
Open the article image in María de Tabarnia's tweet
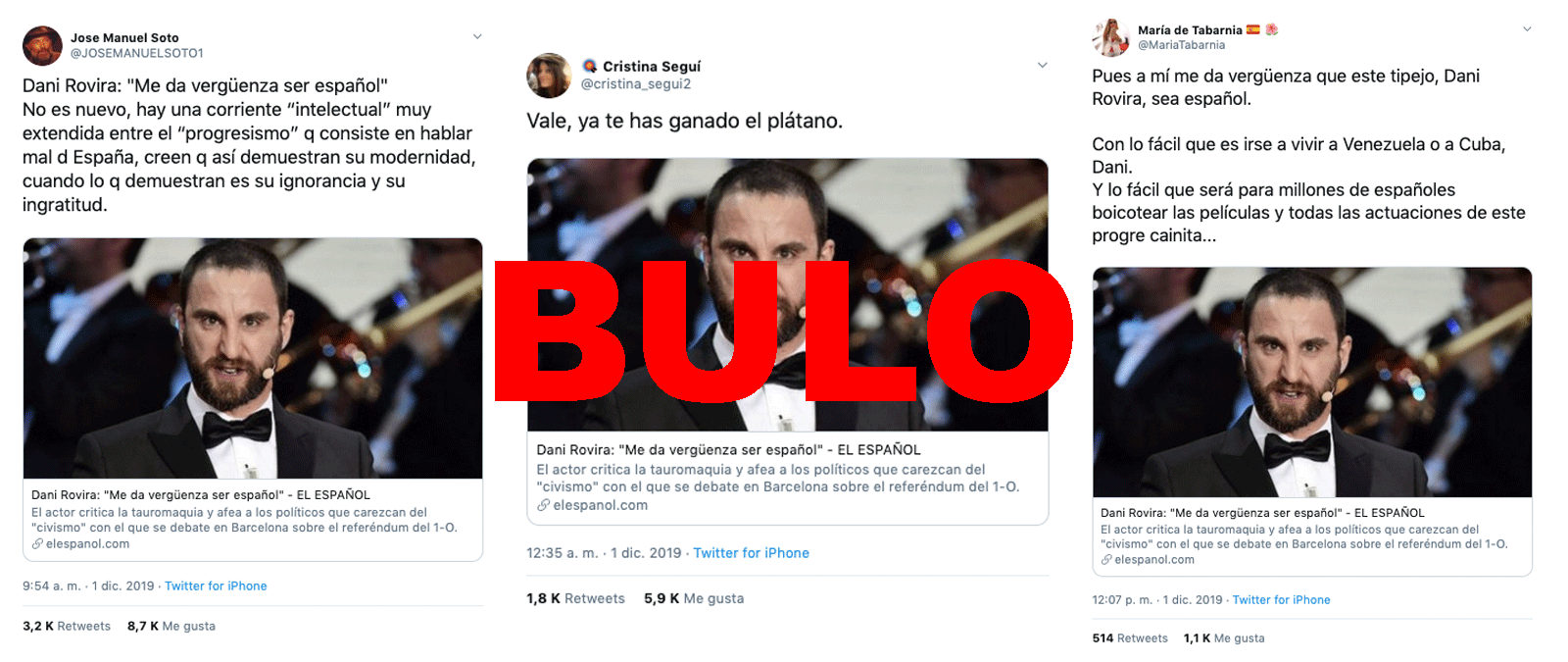[x=1312, y=382]
